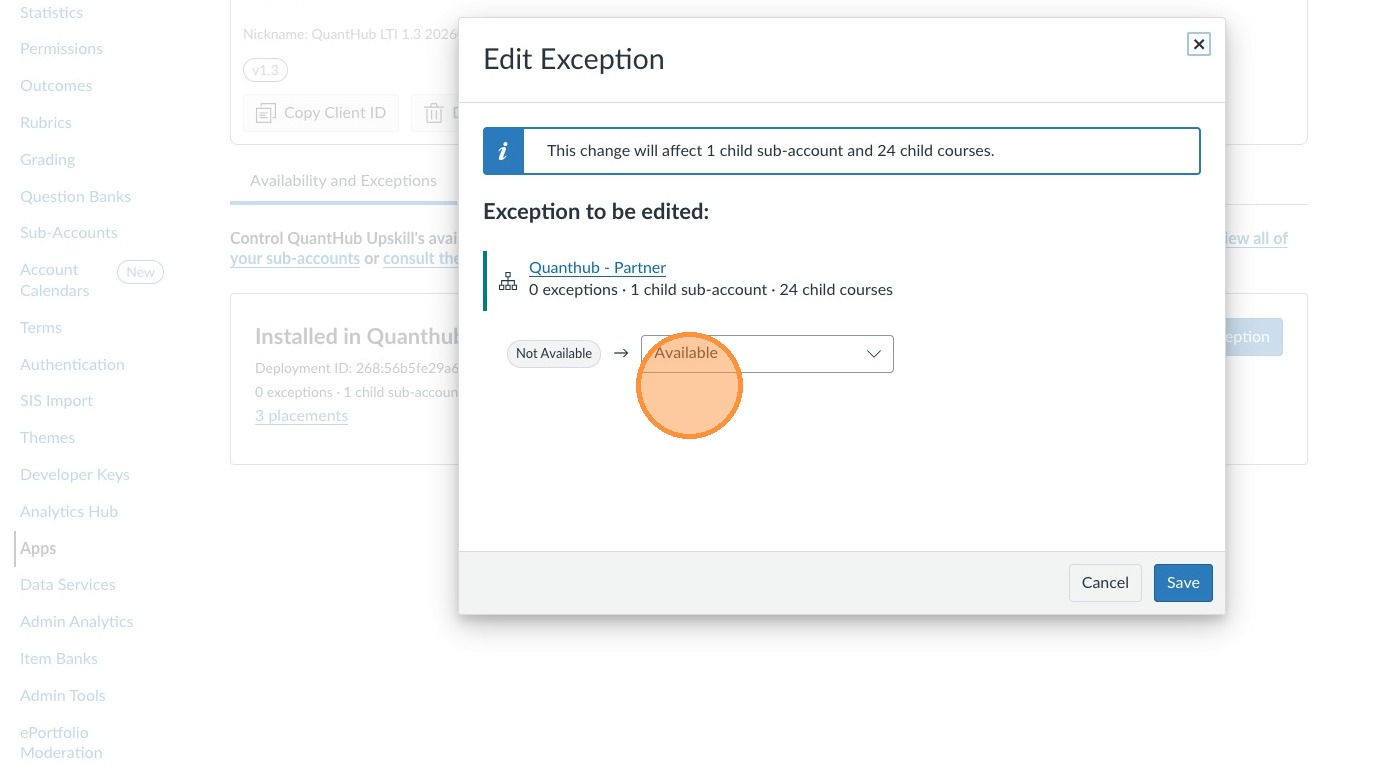This screenshot has width=1377, height=769.
Task: Open the Available status dropdown
Action: coord(766,354)
